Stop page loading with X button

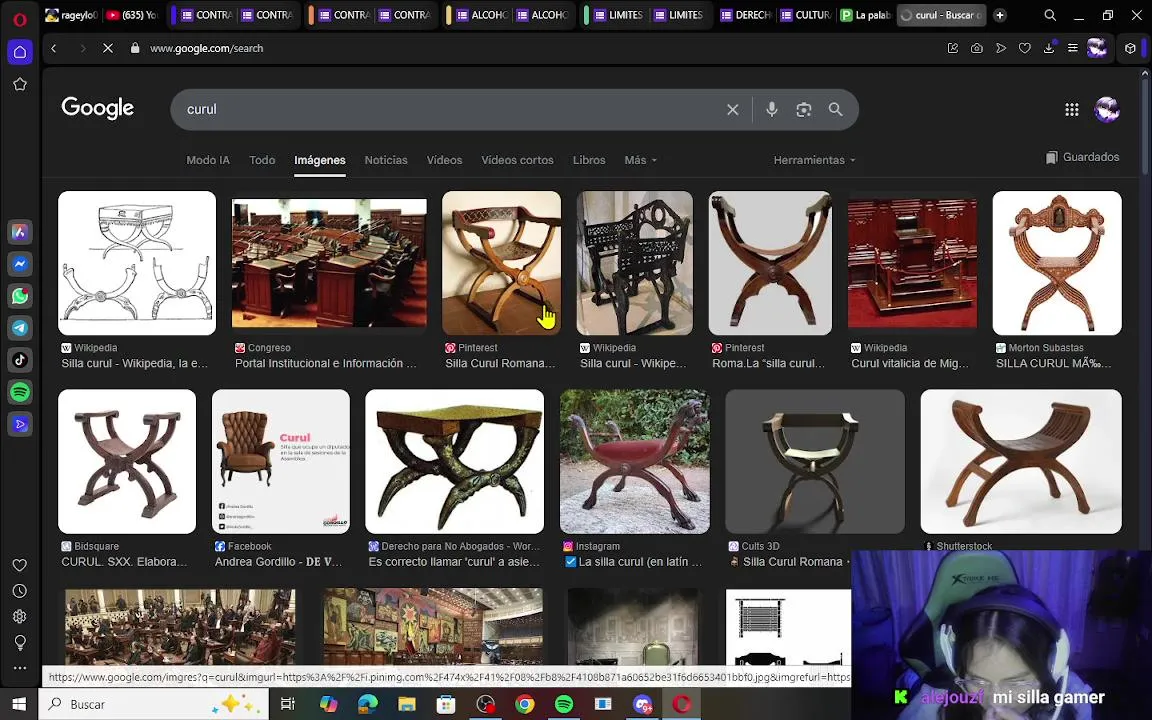108,48
